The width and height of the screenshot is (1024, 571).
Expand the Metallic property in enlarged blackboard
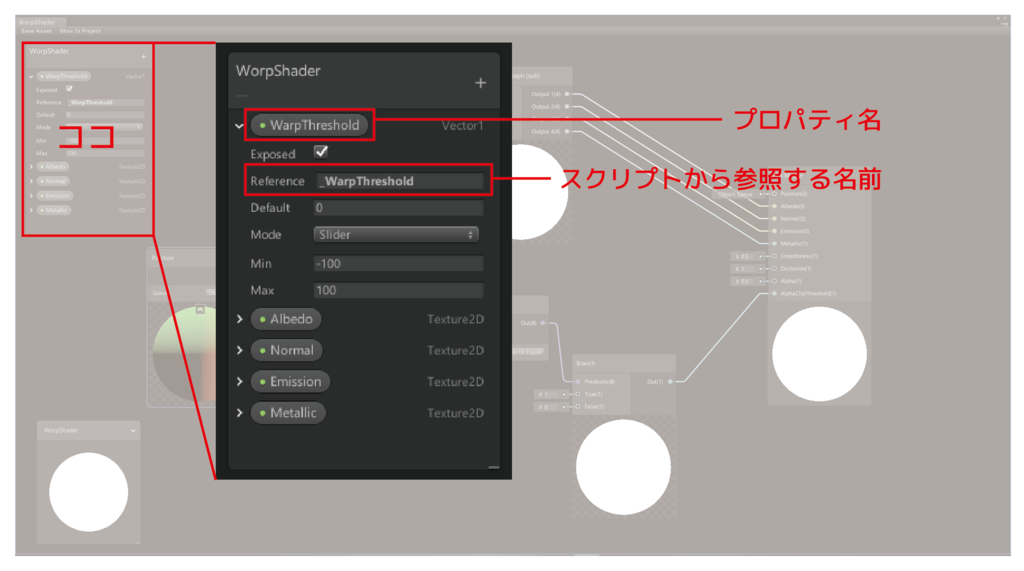click(240, 413)
